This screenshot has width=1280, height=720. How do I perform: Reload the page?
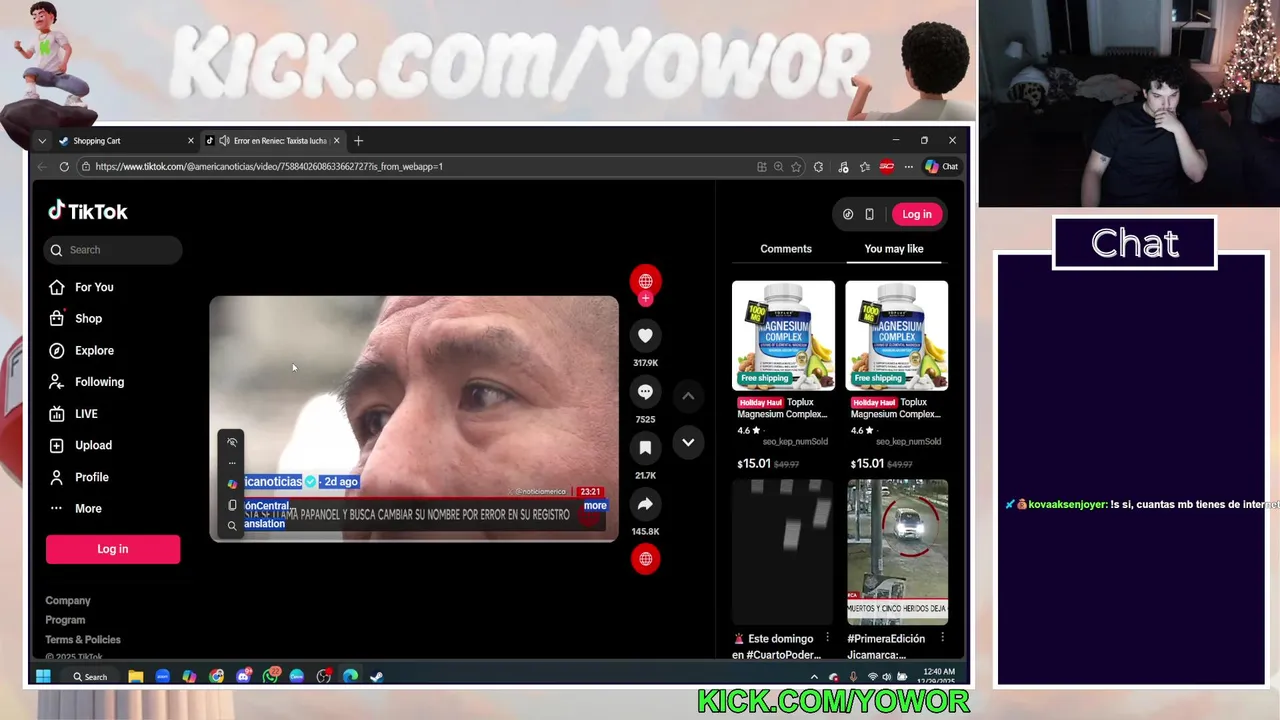tap(64, 167)
